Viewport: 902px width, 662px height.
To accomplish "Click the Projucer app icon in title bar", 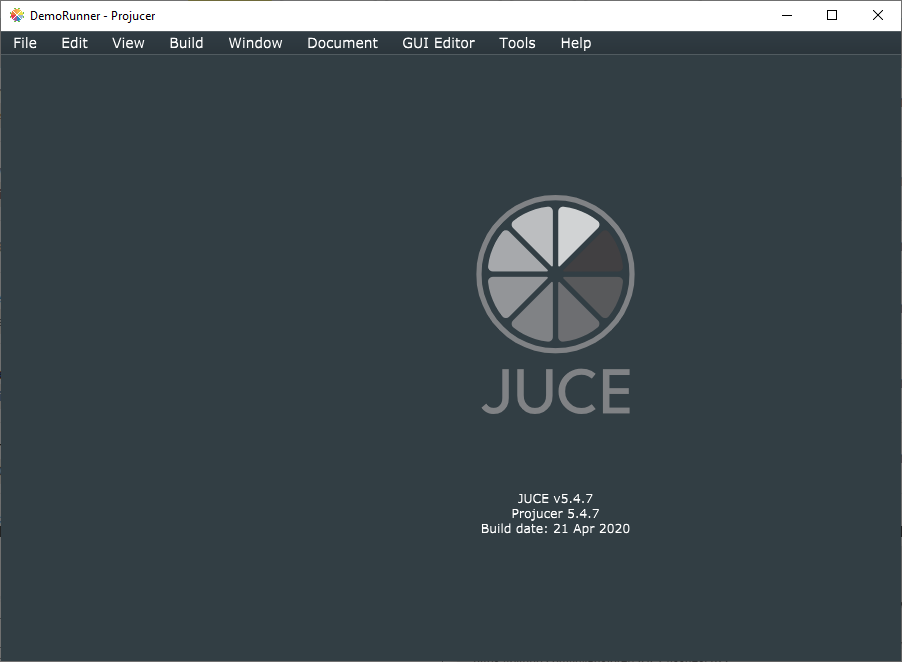I will tap(17, 16).
